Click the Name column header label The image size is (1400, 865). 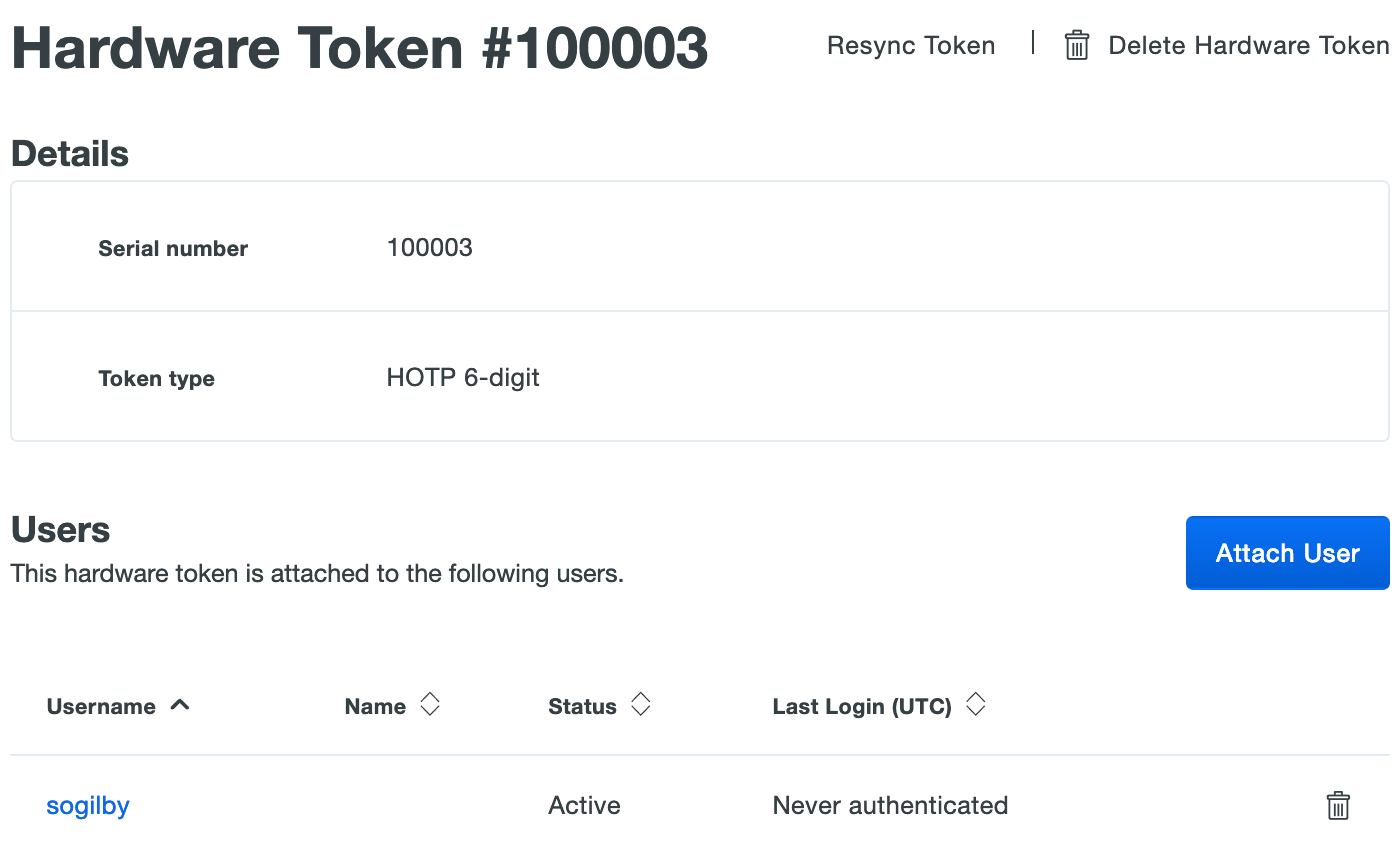[x=375, y=707]
